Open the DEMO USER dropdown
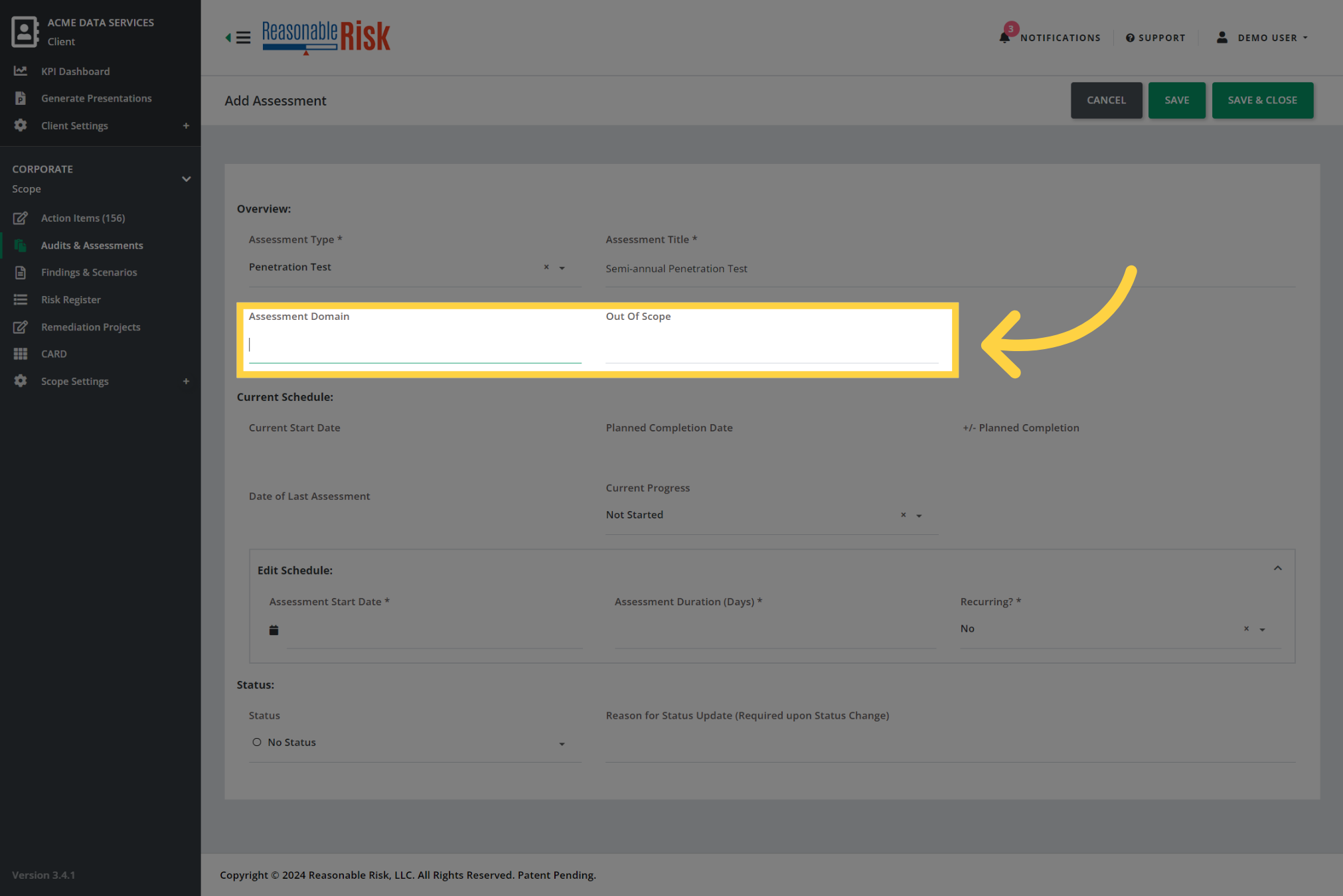Image resolution: width=1343 pixels, height=896 pixels. [1272, 38]
